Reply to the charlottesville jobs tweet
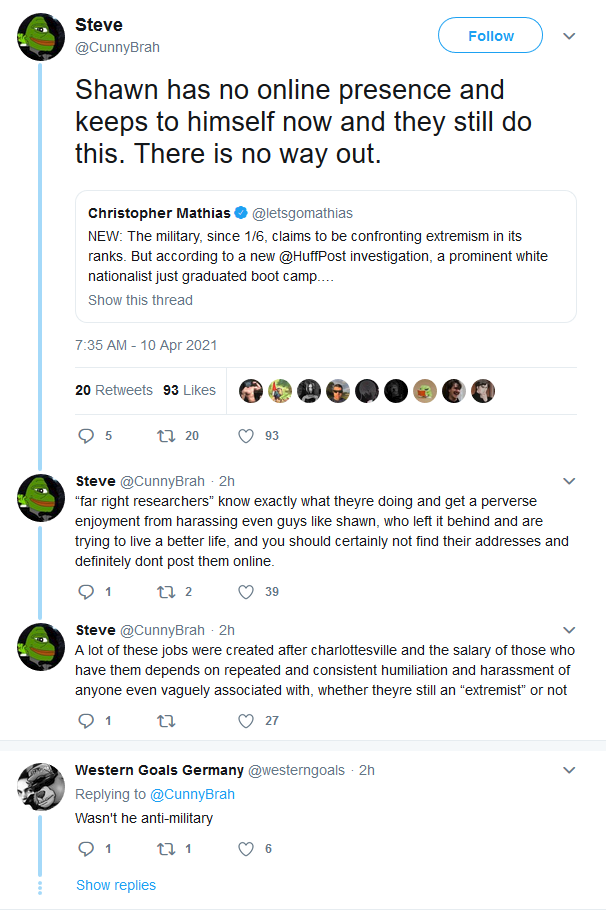This screenshot has height=914, width=606. 86,720
